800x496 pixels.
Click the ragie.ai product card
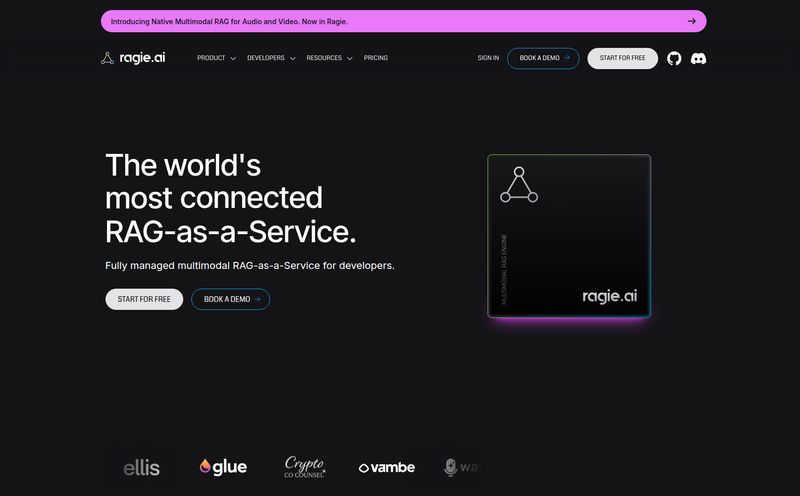(x=569, y=236)
